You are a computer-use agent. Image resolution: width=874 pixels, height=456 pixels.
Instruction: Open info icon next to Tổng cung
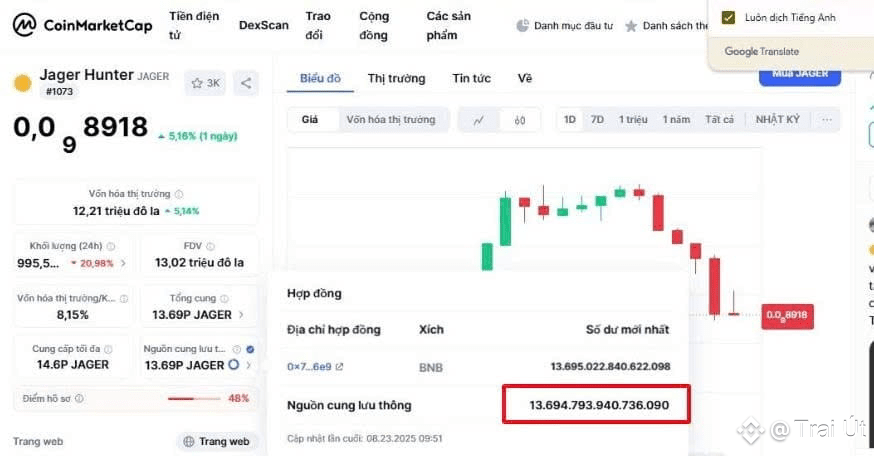pos(224,298)
